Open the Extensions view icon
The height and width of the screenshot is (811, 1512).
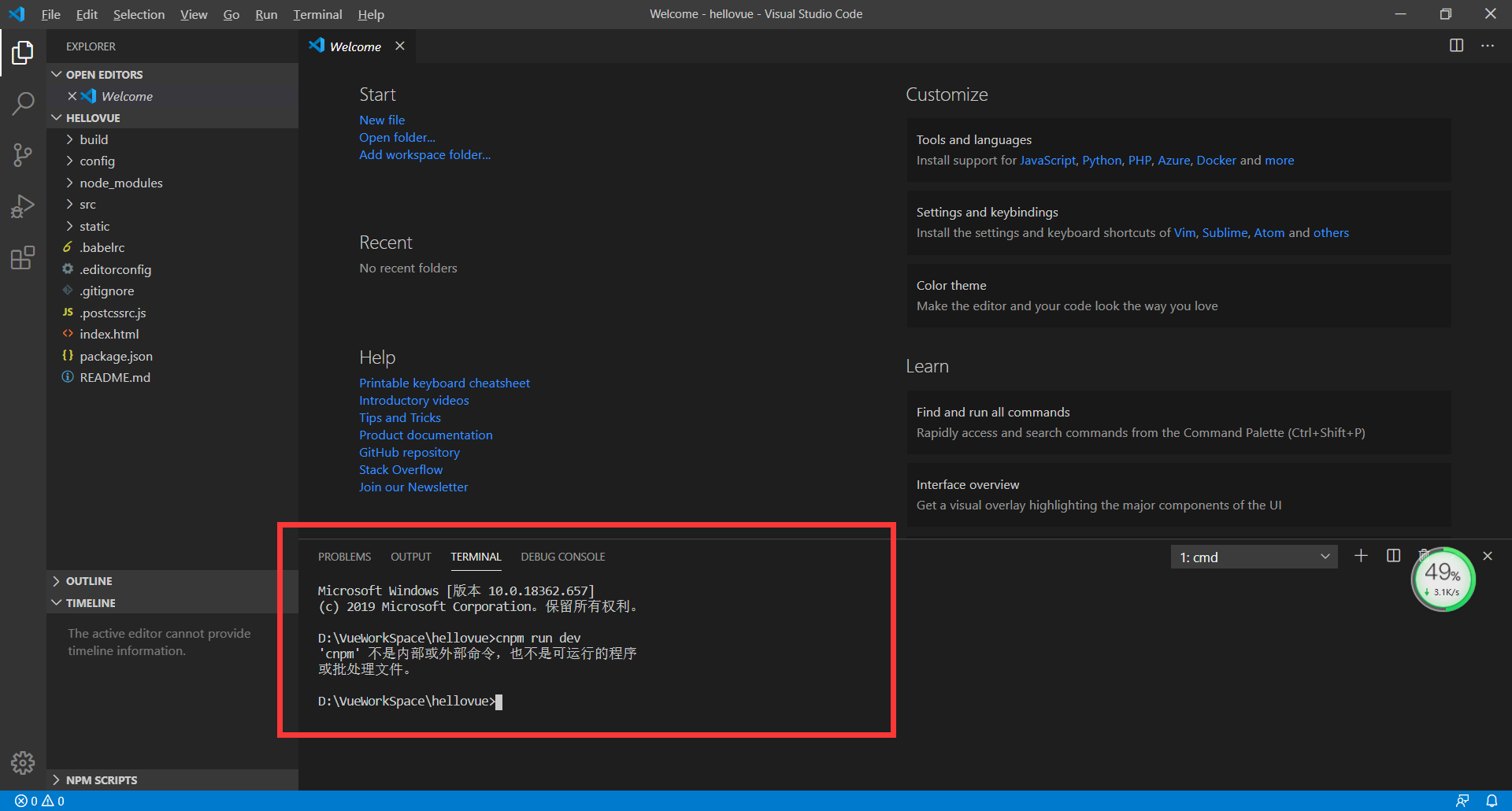click(x=23, y=257)
